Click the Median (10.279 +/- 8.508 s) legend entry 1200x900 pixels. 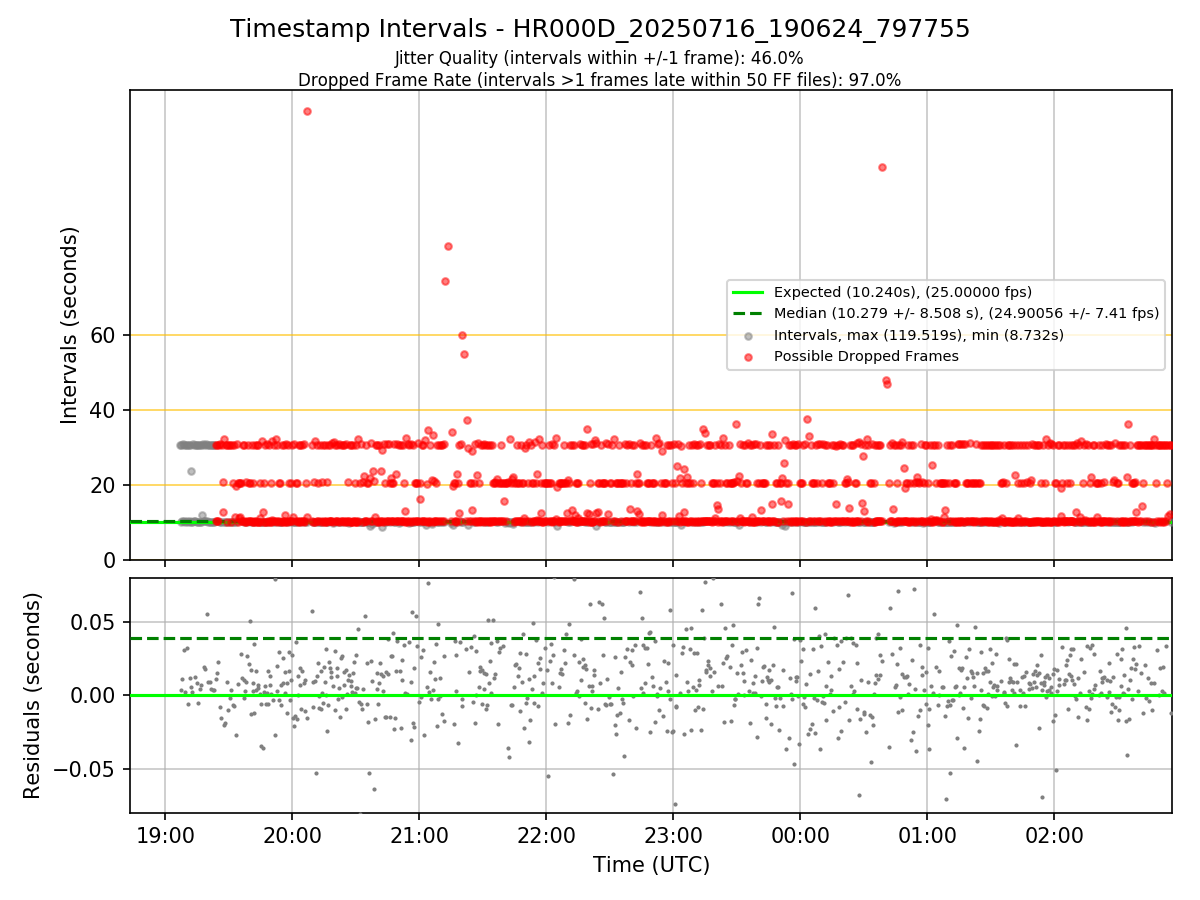[966, 313]
